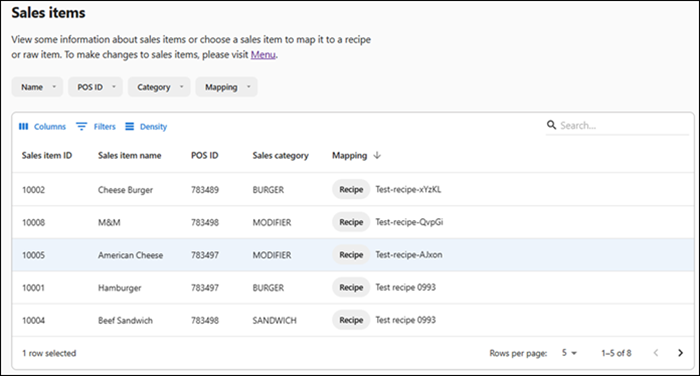This screenshot has height=376, width=700.
Task: Open the Columns settings icon
Action: [x=23, y=126]
